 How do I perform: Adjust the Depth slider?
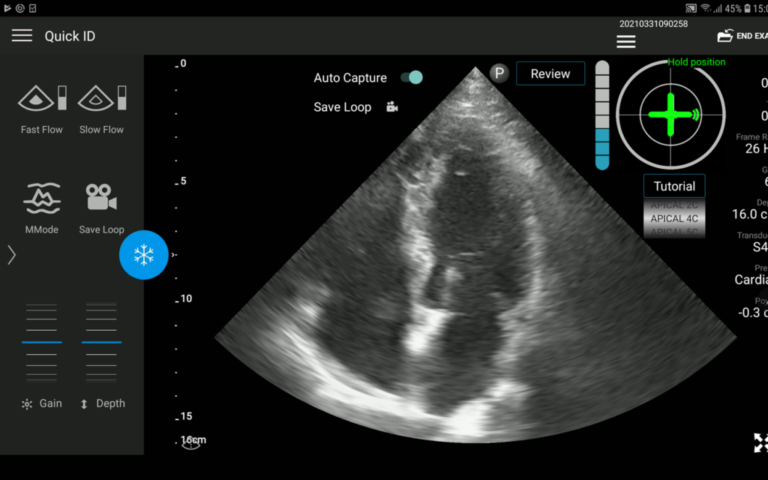click(101, 342)
